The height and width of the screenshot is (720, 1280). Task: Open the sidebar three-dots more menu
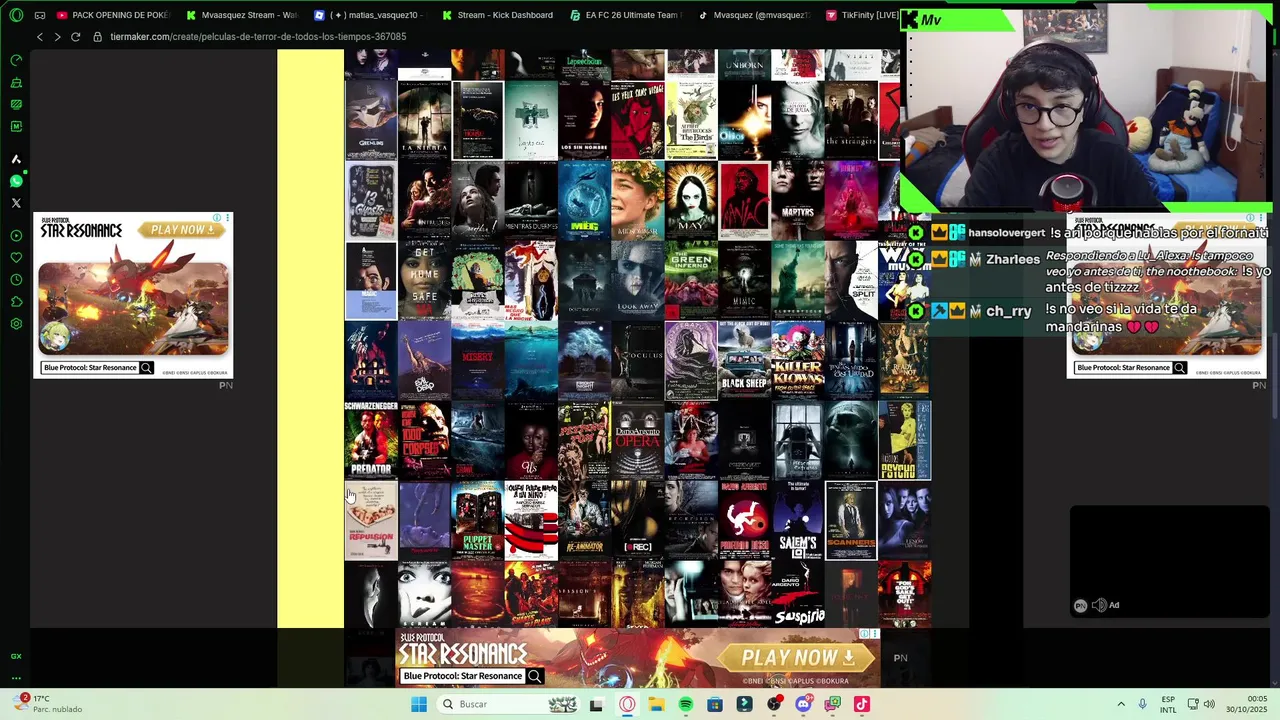(16, 677)
